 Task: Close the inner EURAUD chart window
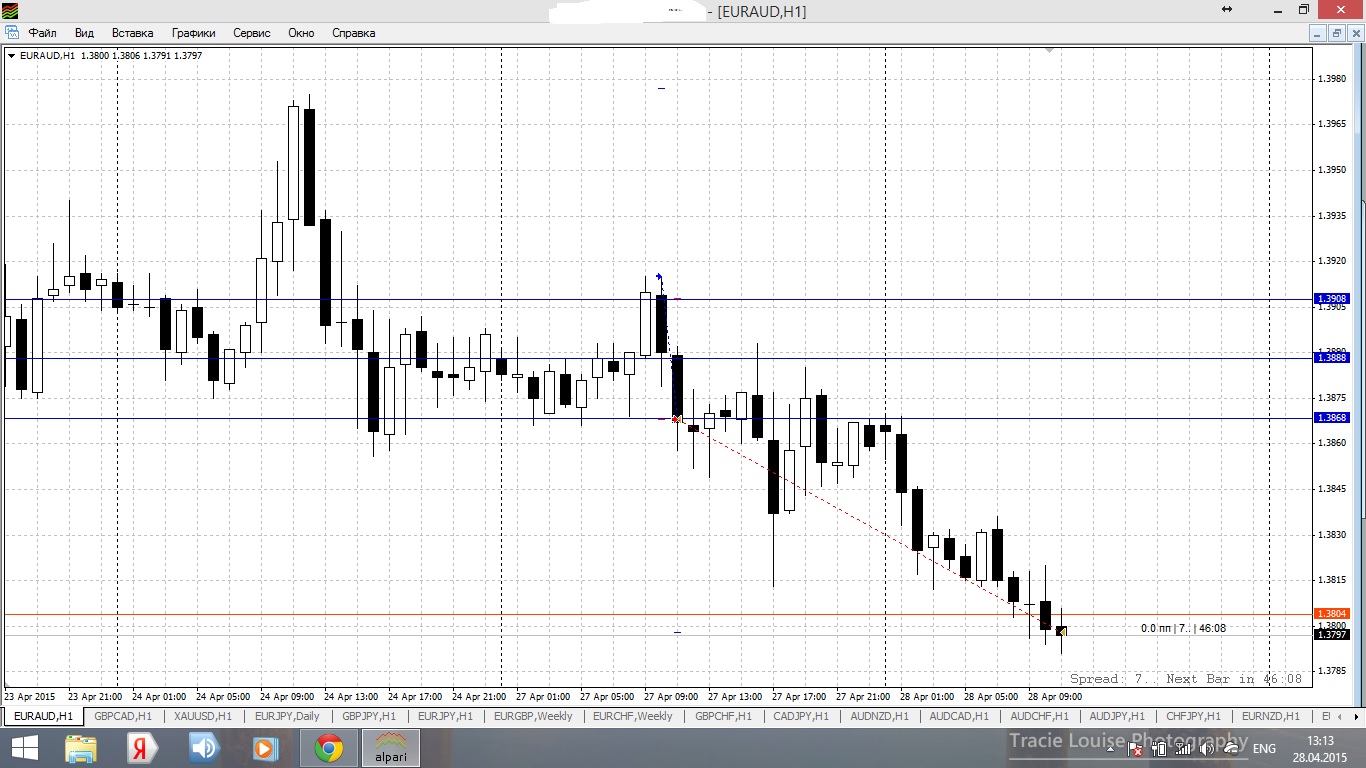[1355, 33]
